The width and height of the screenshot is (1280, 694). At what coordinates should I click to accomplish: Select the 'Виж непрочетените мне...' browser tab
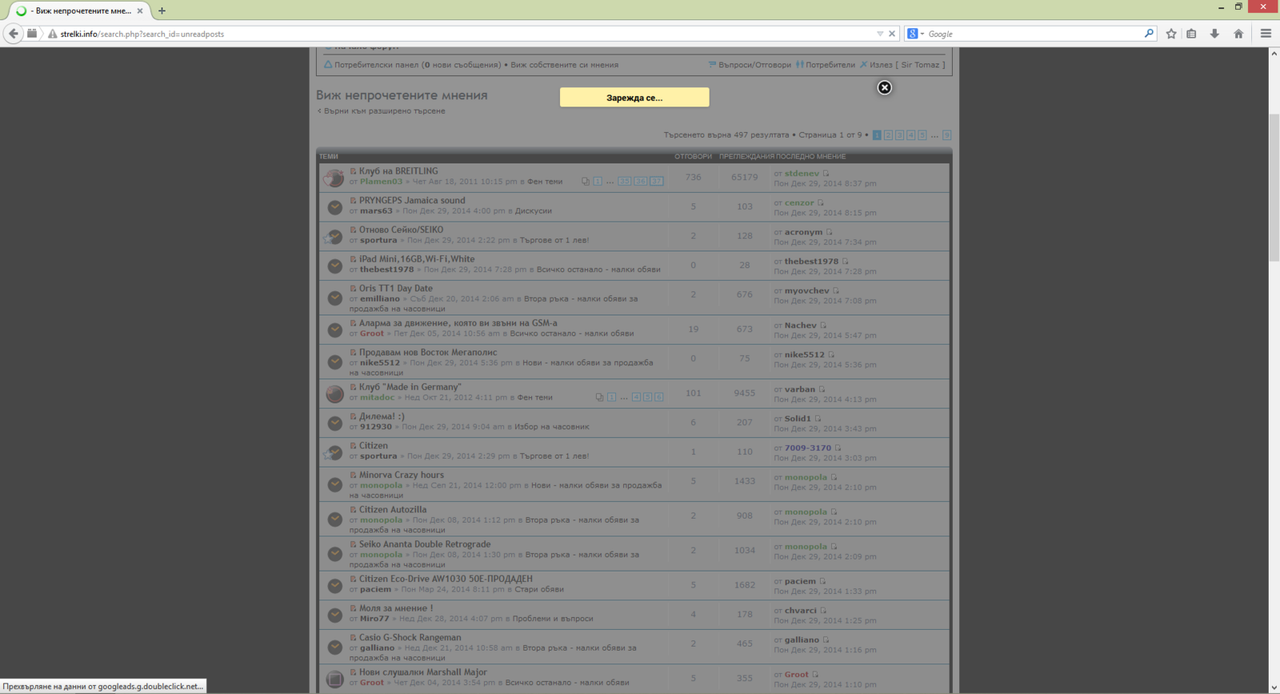pyautogui.click(x=78, y=11)
